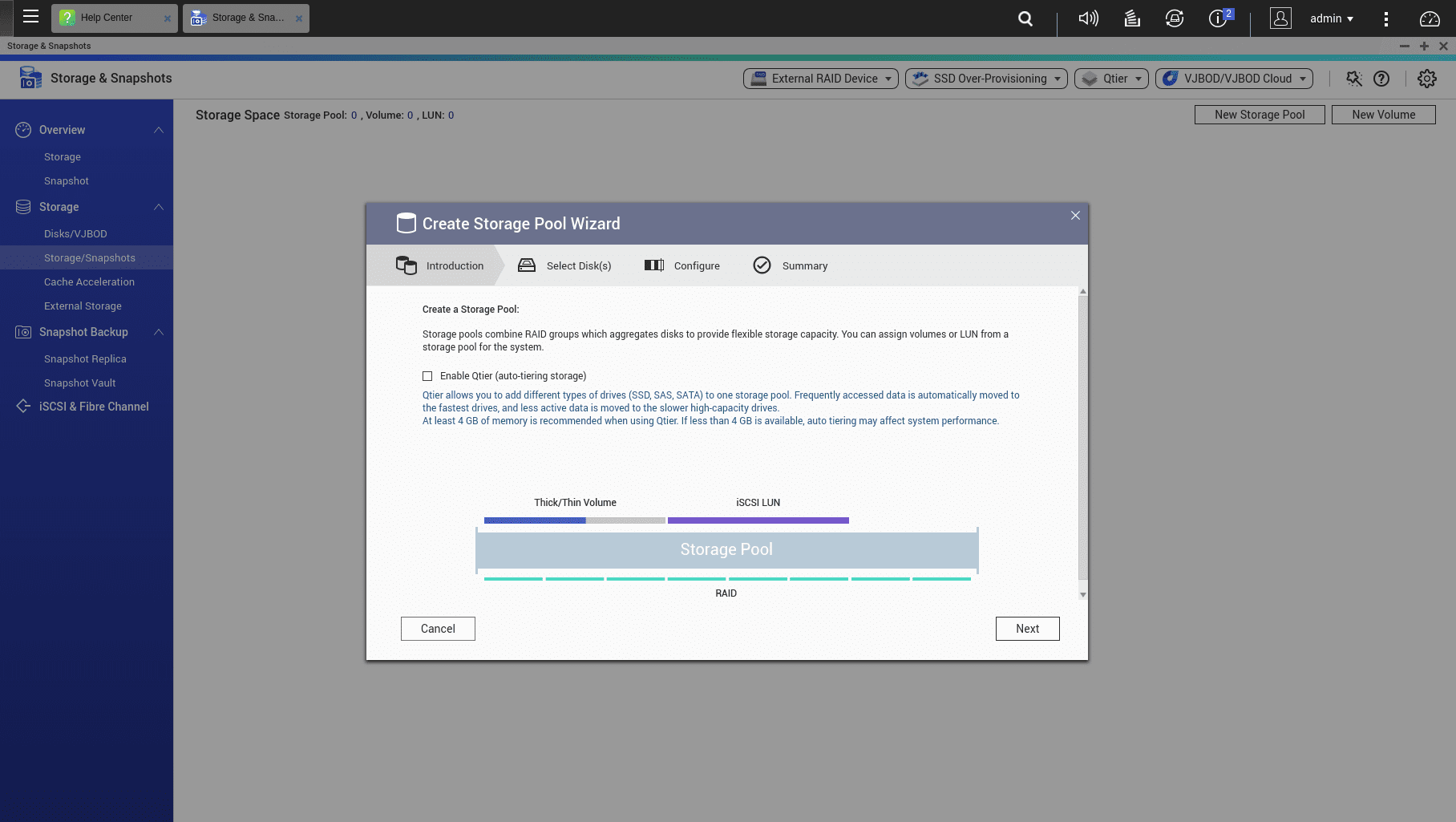Click the search magnifier icon
The width and height of the screenshot is (1456, 822).
1025,18
